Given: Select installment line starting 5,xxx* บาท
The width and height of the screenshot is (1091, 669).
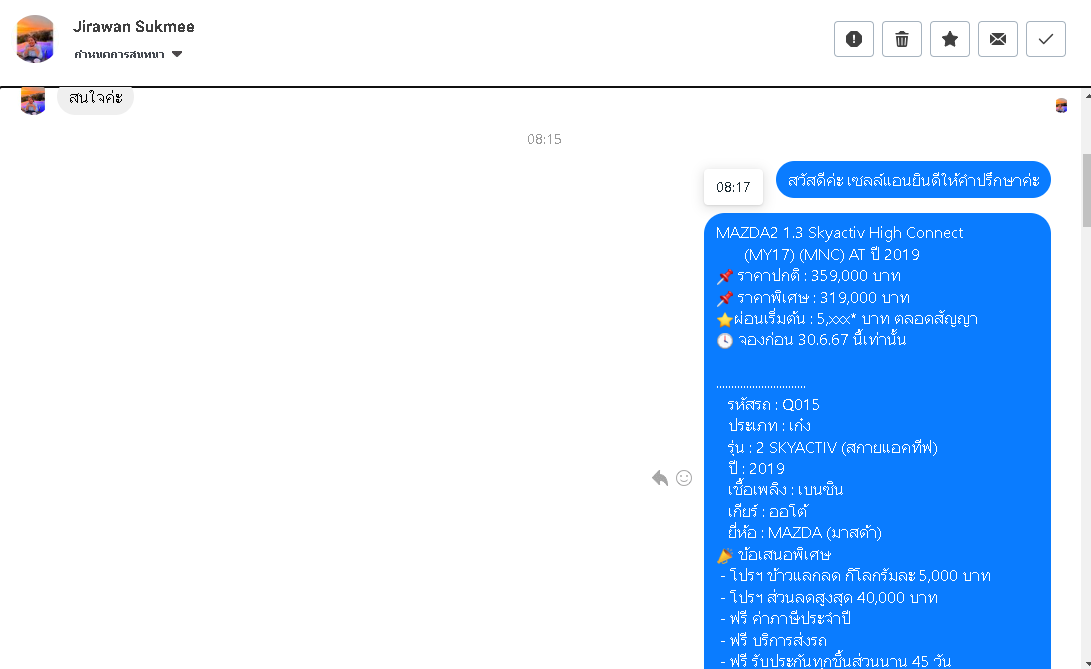Looking at the screenshot, I should click(x=847, y=319).
